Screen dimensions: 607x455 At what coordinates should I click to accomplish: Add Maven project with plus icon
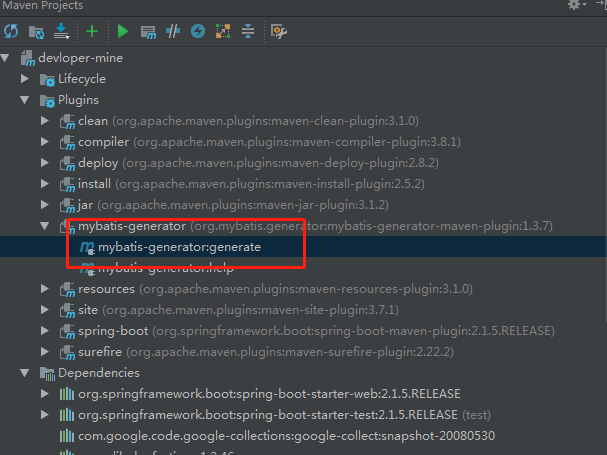click(x=92, y=31)
